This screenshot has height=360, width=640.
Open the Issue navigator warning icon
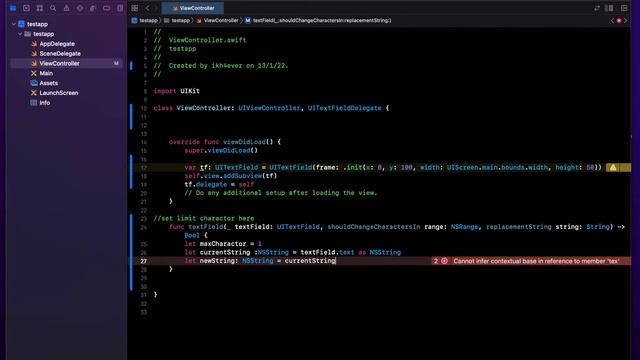[66, 8]
